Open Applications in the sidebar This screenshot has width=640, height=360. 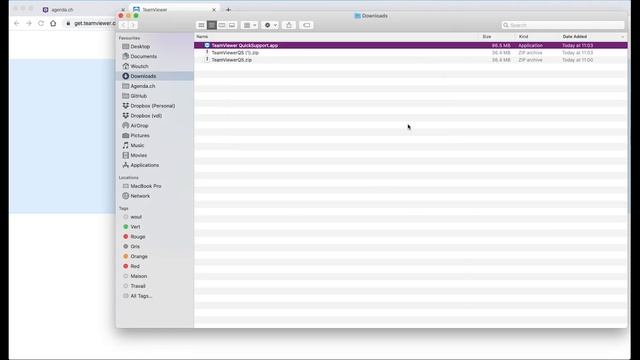[x=144, y=165]
